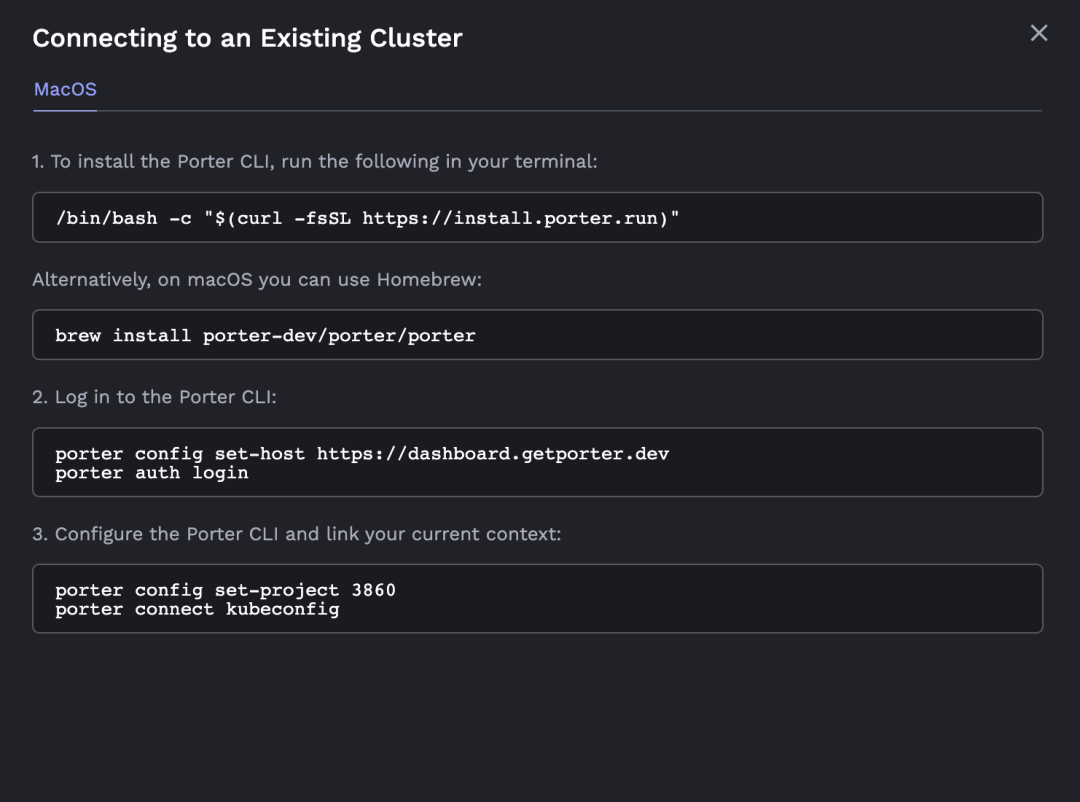Click the project number 3860
Screen dimensions: 1080x802
point(374,590)
